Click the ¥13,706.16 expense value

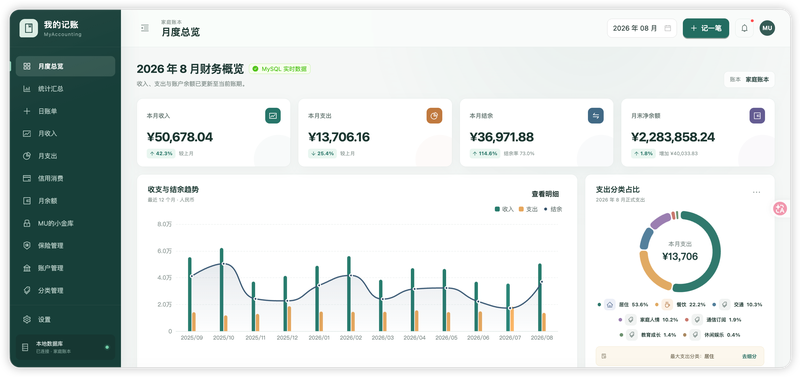[x=339, y=137]
